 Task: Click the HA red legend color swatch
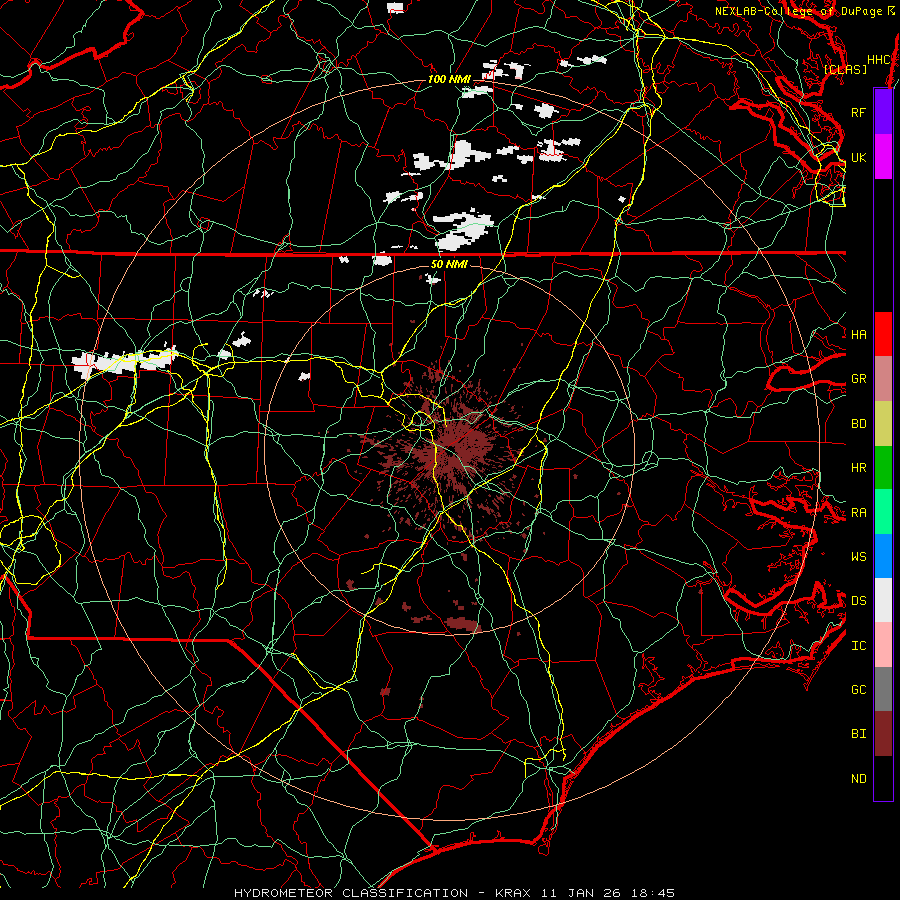click(x=883, y=334)
